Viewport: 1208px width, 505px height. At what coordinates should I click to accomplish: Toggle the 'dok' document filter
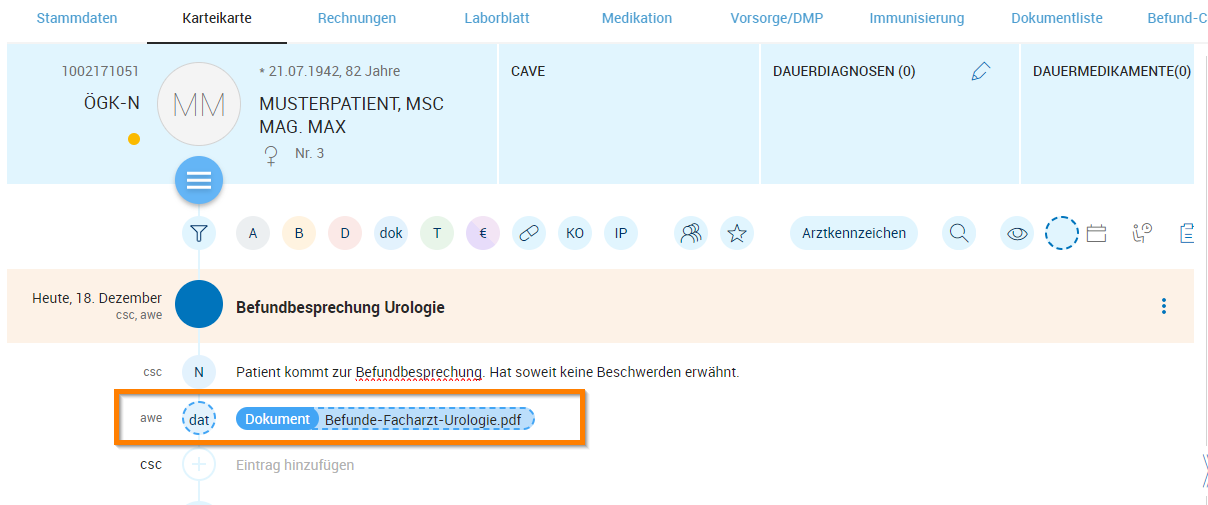coord(391,234)
